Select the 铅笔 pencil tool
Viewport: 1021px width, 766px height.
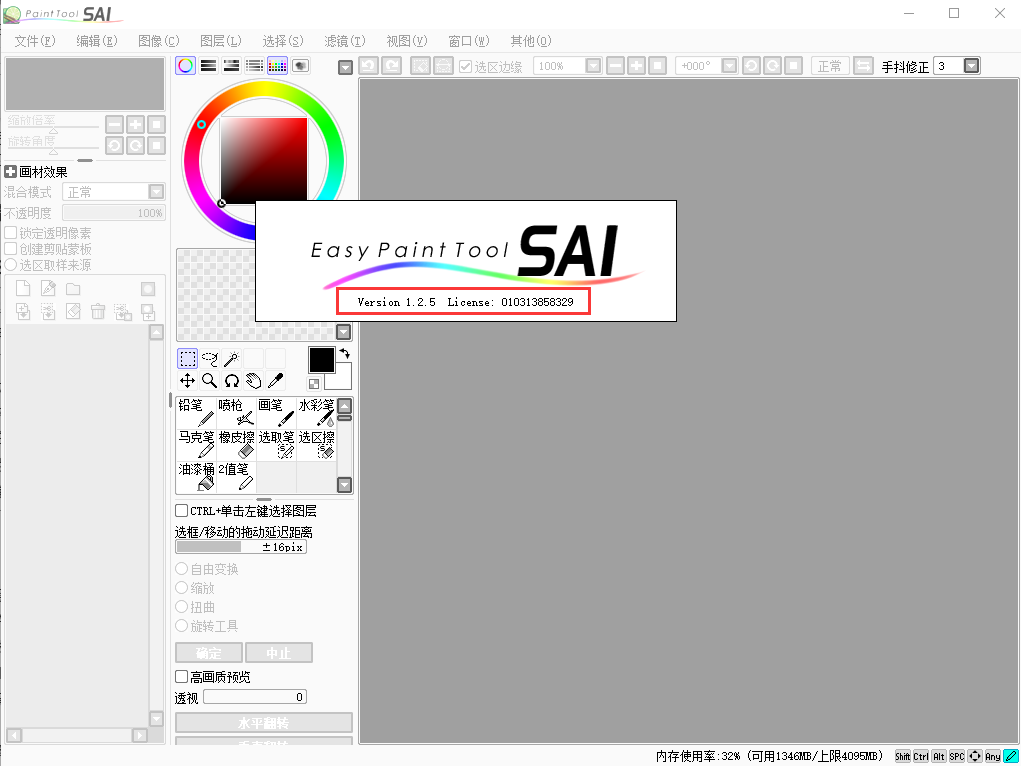coord(196,414)
